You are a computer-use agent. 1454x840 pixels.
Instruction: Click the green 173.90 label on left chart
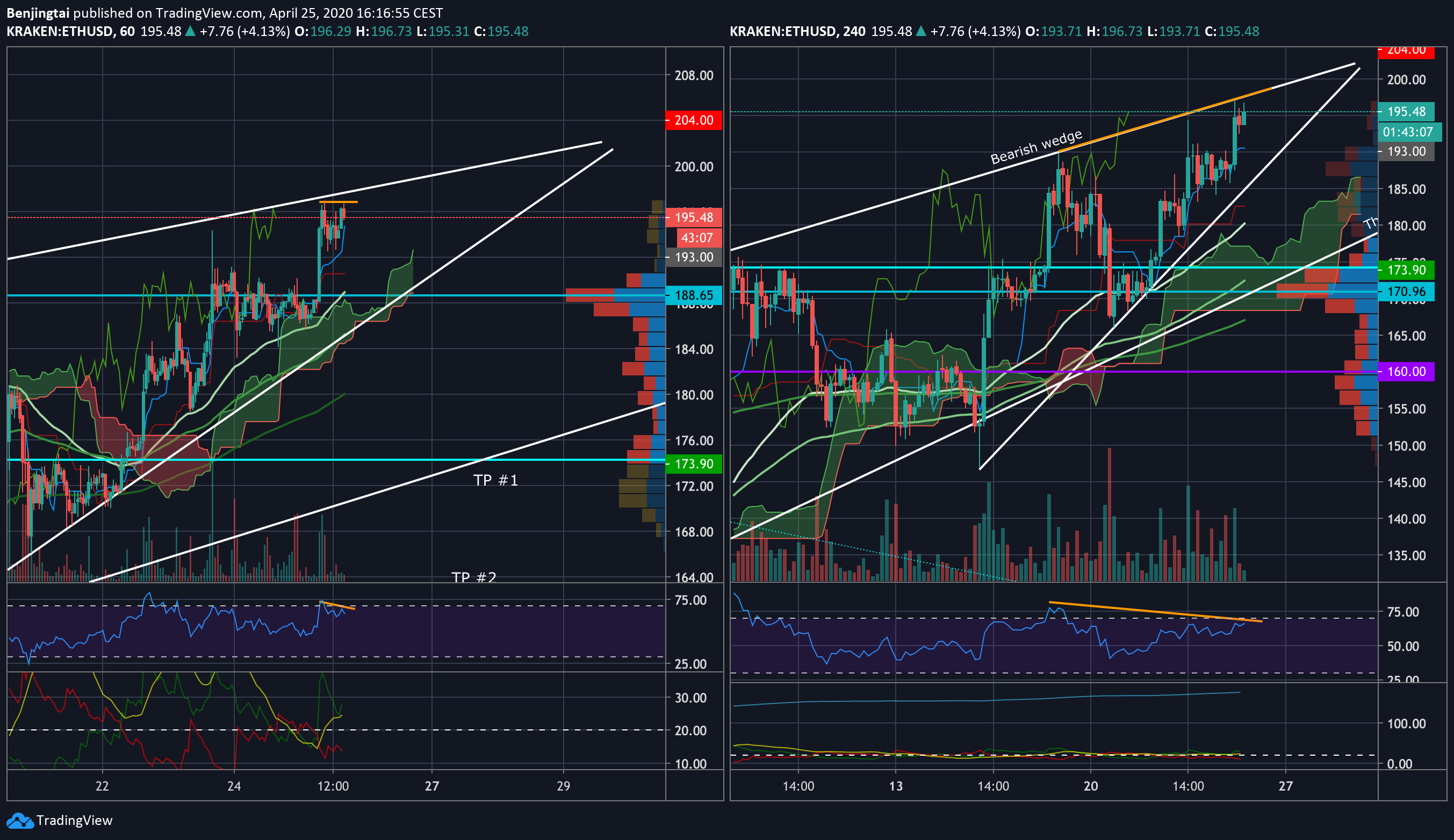(694, 464)
